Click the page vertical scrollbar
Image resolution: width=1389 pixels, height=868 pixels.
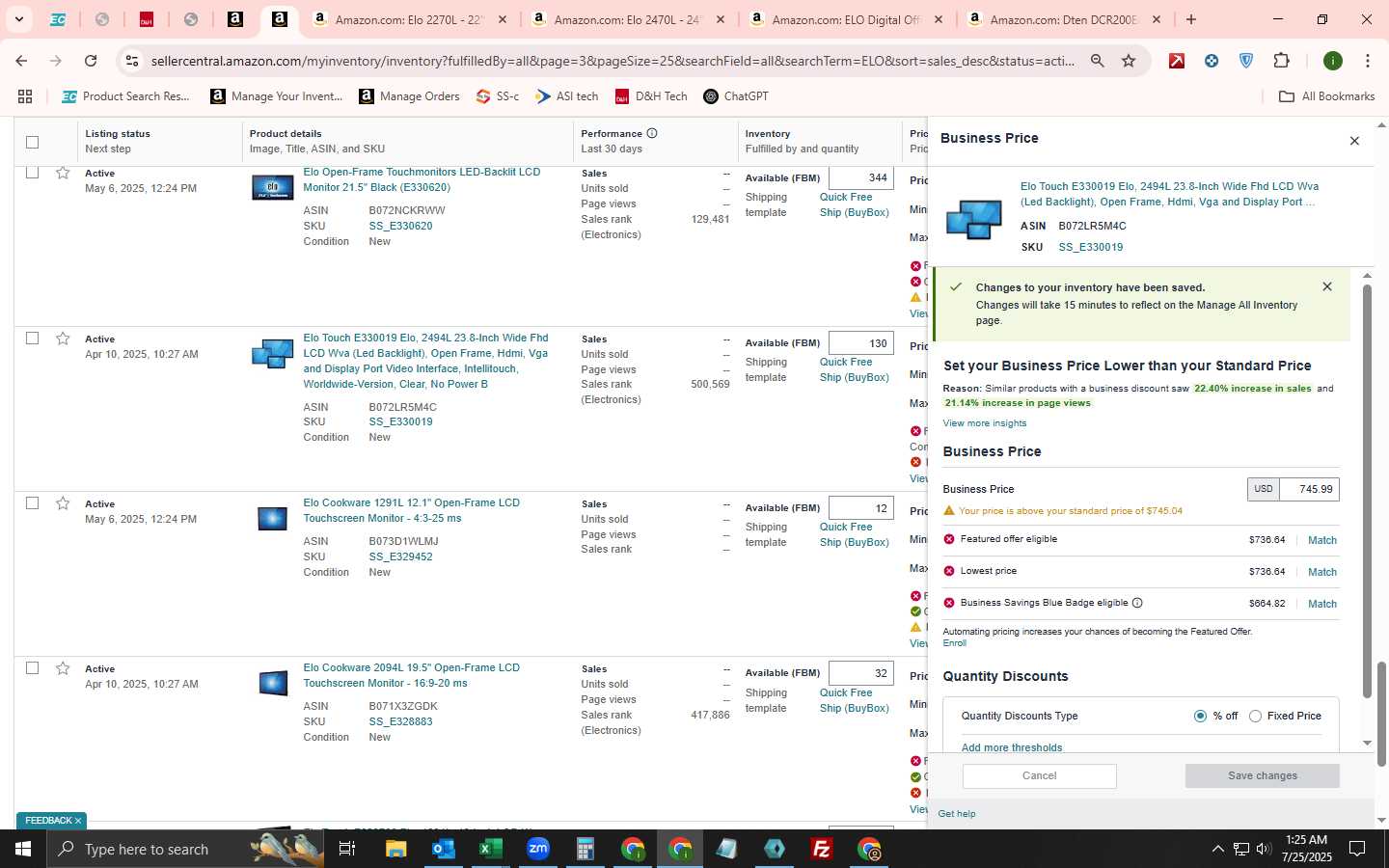(x=1381, y=714)
